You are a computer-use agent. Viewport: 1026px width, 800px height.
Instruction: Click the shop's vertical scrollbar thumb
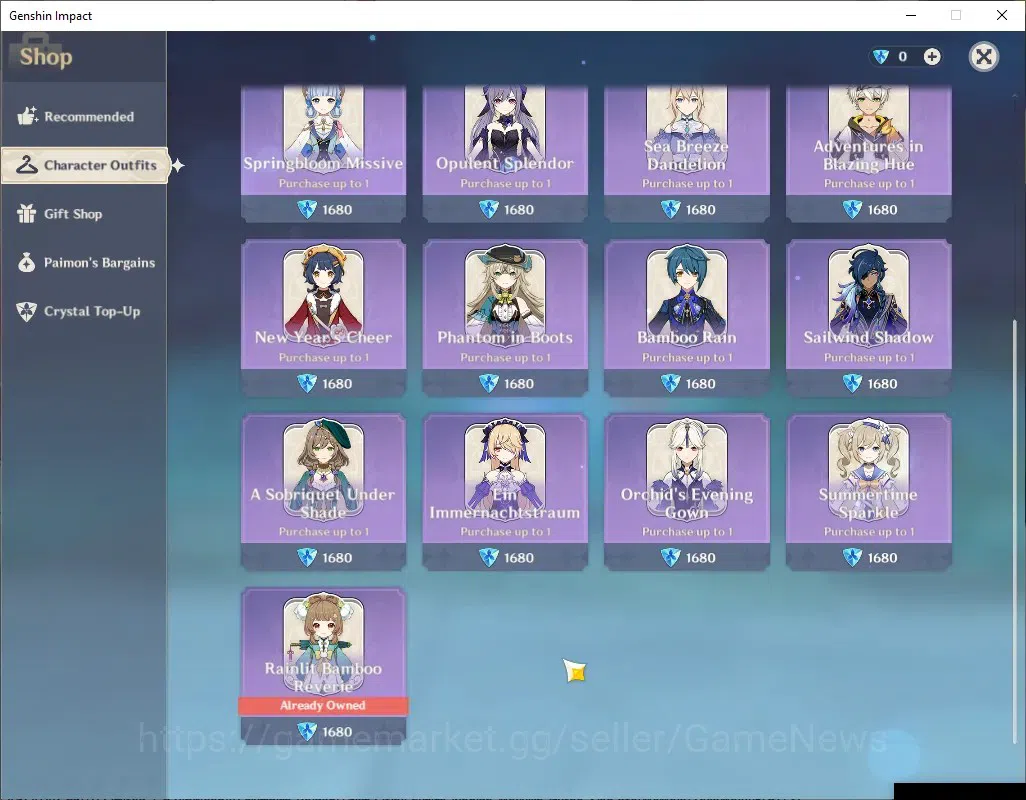click(x=1015, y=531)
